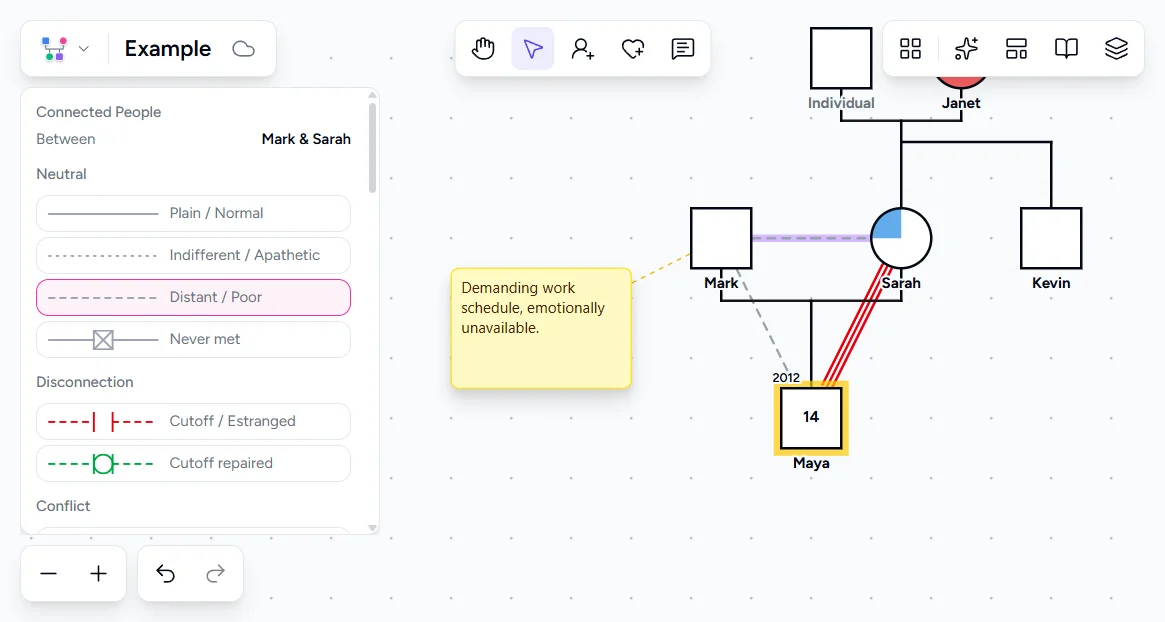Screen dimensions: 1165x622
Task: Click the cloud sync status icon
Action: tap(244, 49)
